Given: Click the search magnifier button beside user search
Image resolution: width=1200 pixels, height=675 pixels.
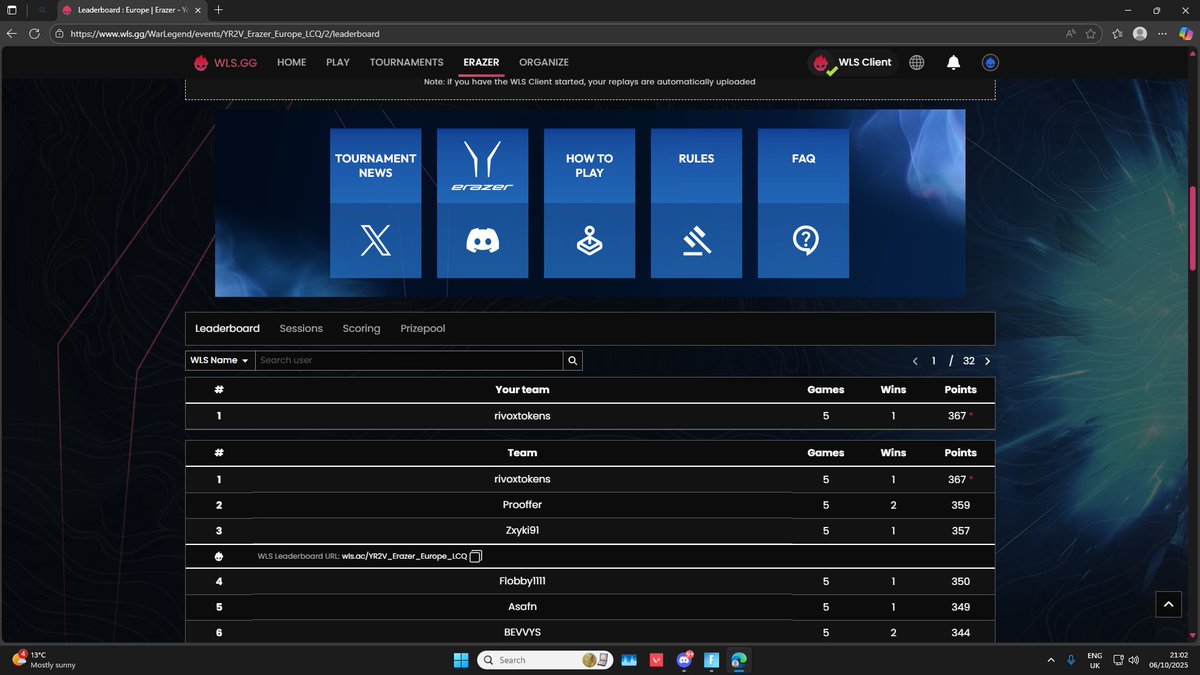Looking at the screenshot, I should [x=572, y=360].
